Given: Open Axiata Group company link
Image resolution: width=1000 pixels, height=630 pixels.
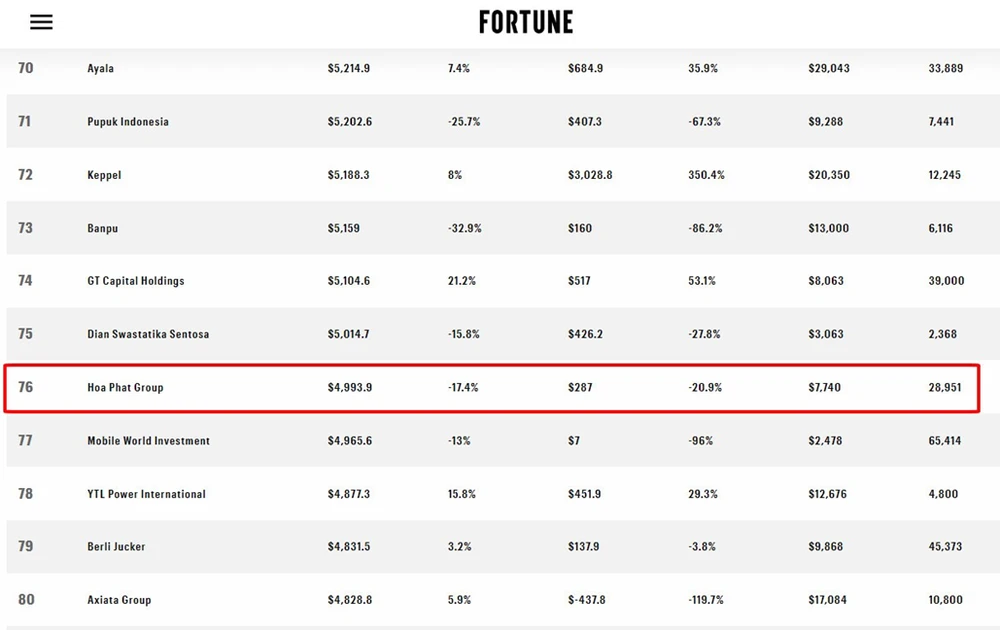Looking at the screenshot, I should (x=119, y=600).
